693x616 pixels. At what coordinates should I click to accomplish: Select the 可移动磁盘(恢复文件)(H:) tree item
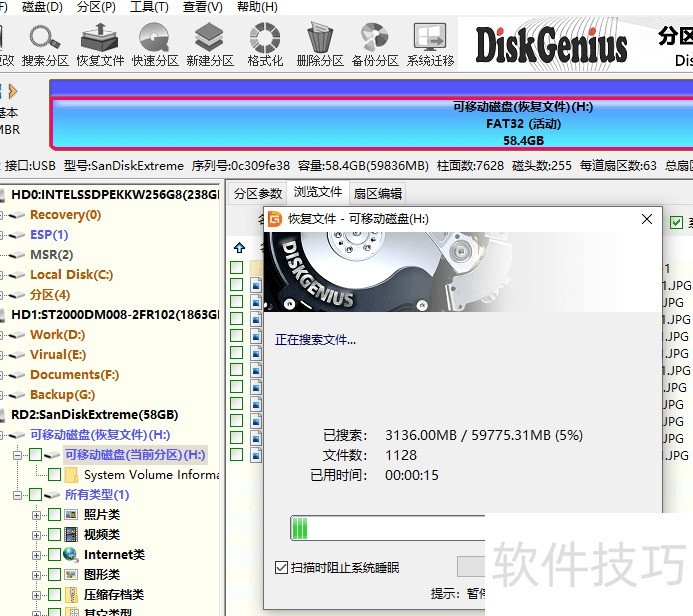pyautogui.click(x=100, y=435)
